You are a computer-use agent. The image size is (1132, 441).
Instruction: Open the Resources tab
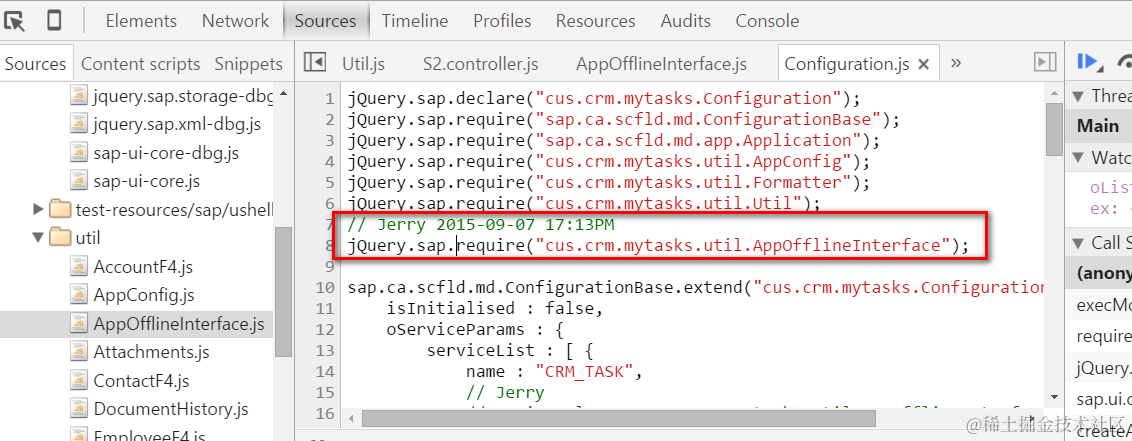[596, 21]
